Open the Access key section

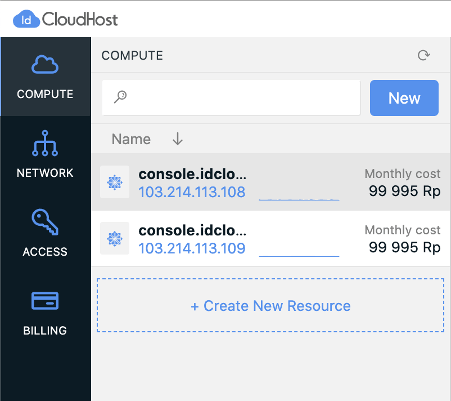[x=45, y=233]
